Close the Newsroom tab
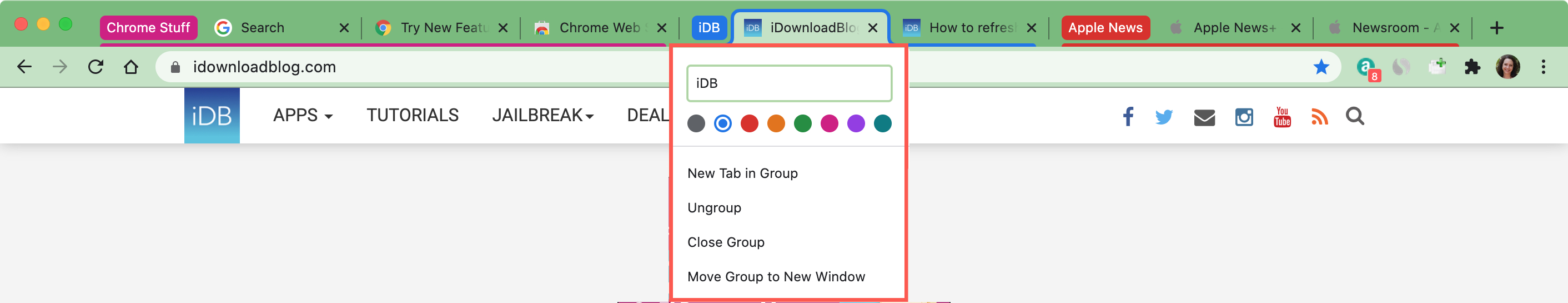 pyautogui.click(x=1454, y=28)
